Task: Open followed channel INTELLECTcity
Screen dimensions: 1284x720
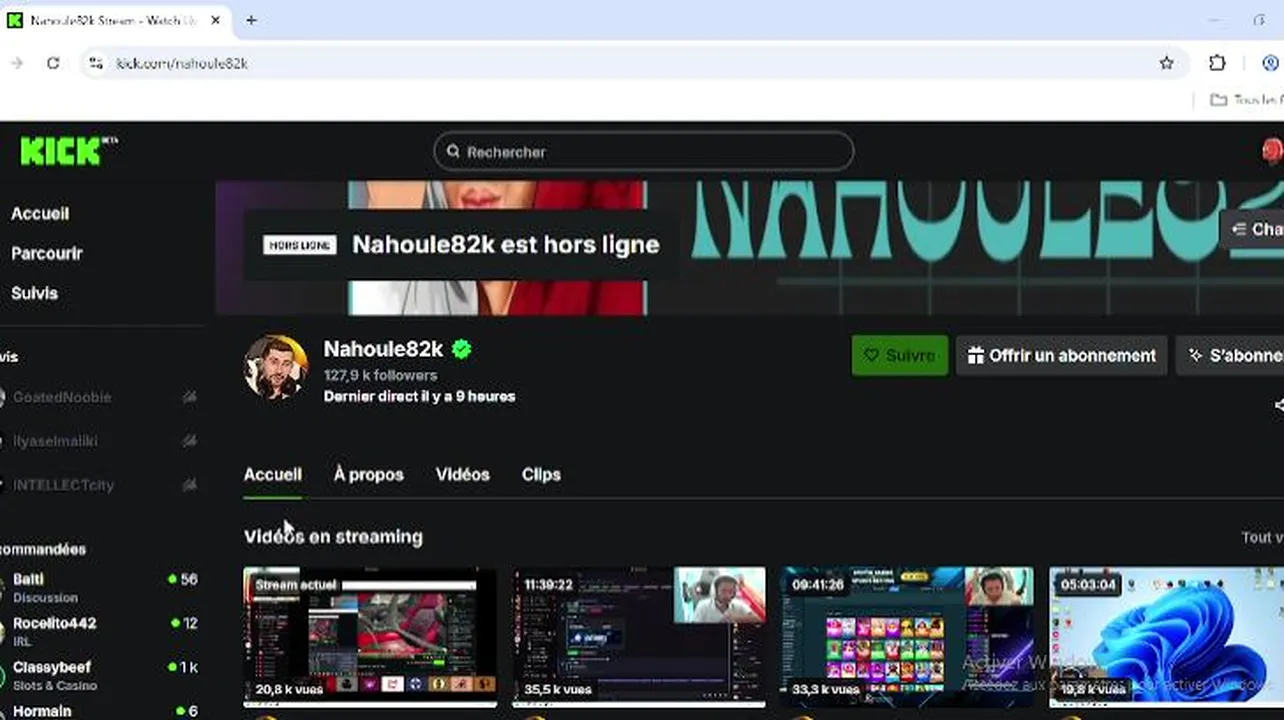Action: click(x=63, y=485)
